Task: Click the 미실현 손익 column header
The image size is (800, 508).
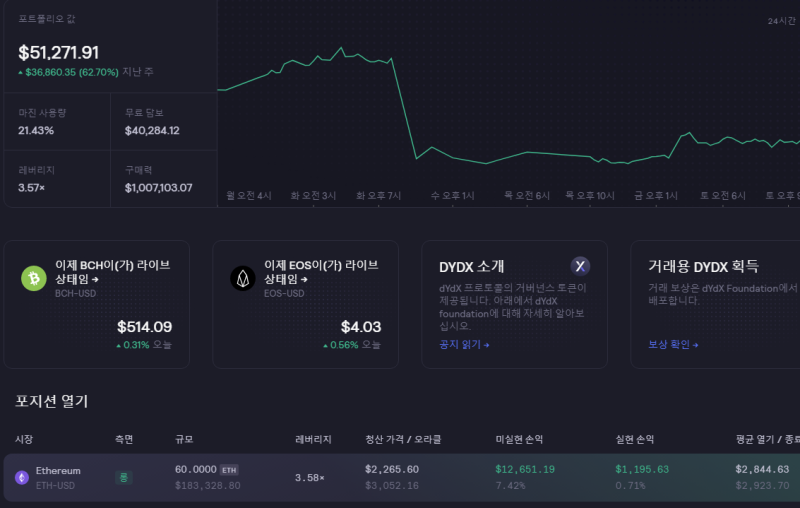Action: [x=519, y=439]
